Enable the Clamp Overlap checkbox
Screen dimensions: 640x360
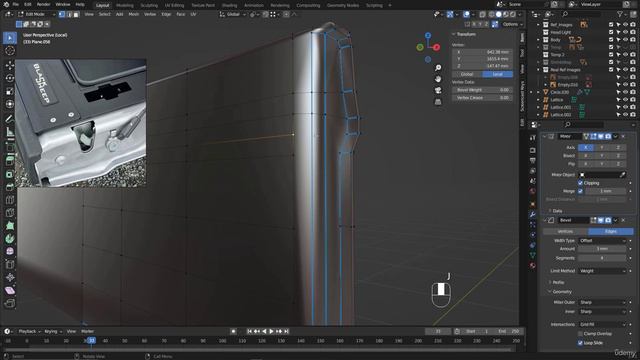pos(580,334)
